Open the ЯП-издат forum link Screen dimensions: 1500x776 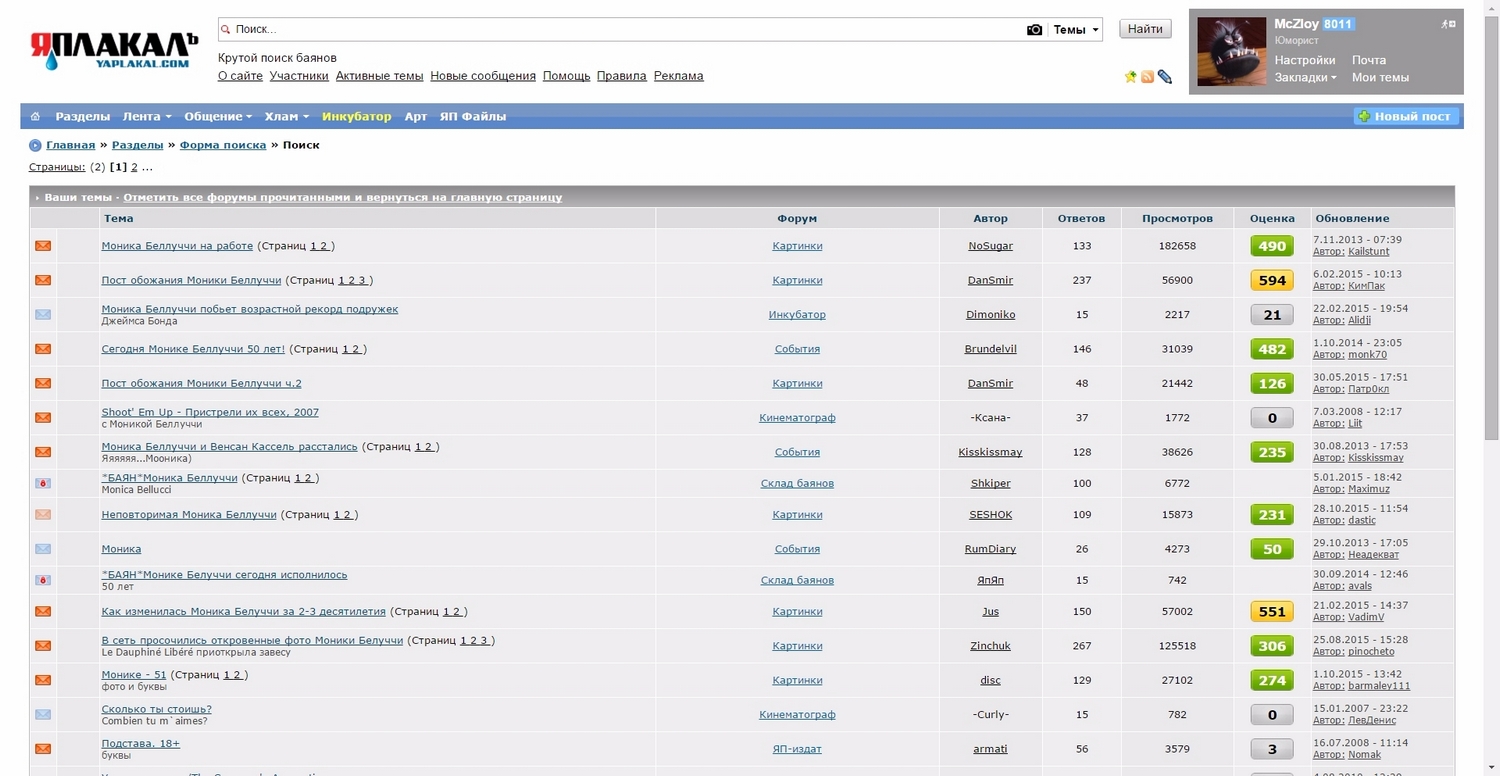pos(797,749)
